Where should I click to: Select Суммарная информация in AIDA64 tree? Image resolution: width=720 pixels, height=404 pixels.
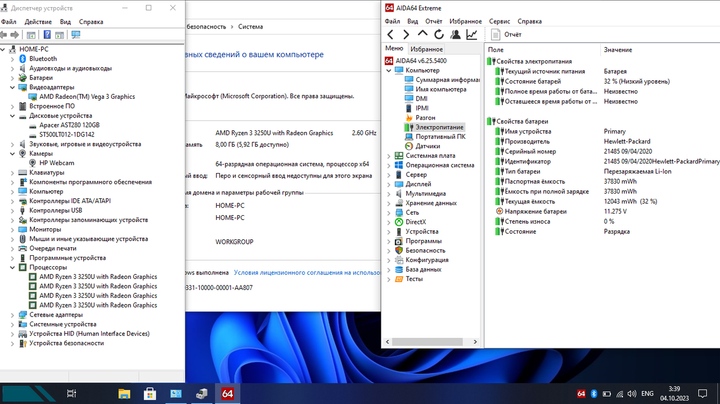coord(442,80)
